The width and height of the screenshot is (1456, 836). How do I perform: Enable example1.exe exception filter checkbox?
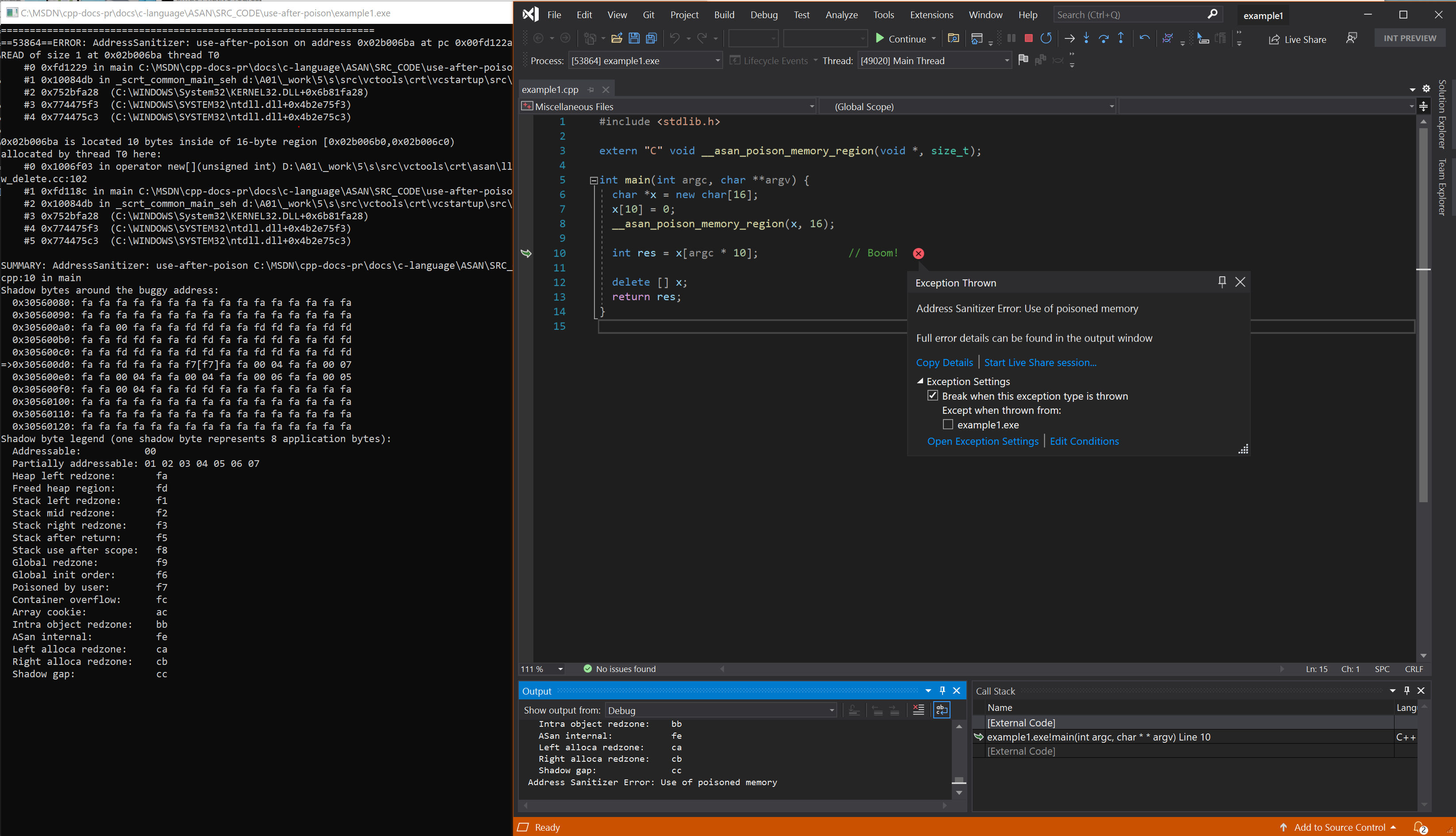(948, 424)
